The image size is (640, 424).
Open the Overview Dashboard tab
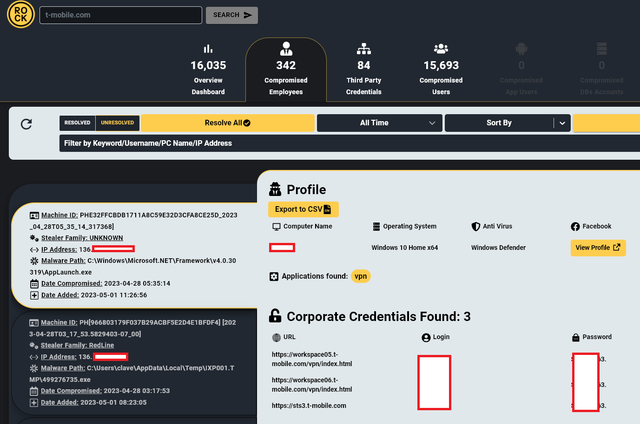tap(208, 69)
